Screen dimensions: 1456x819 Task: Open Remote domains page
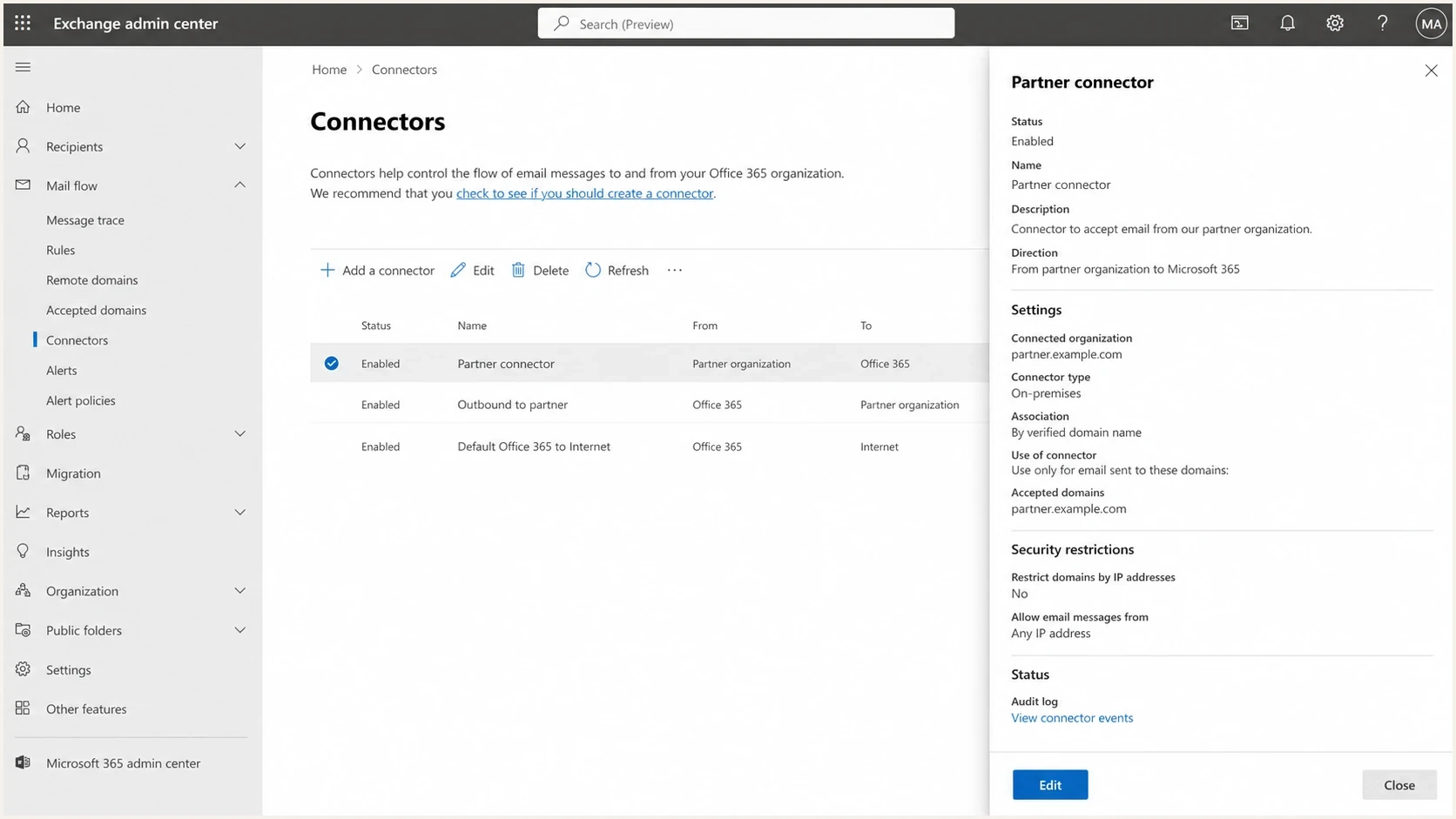click(92, 280)
